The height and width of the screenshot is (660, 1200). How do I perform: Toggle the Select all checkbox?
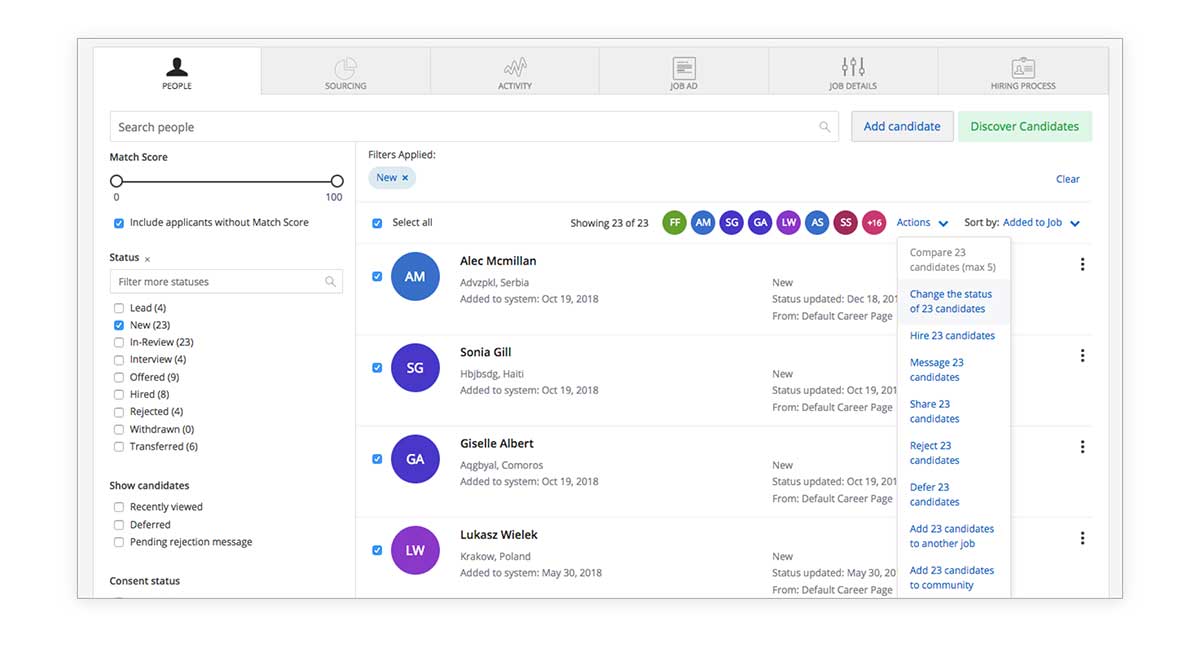click(x=377, y=223)
